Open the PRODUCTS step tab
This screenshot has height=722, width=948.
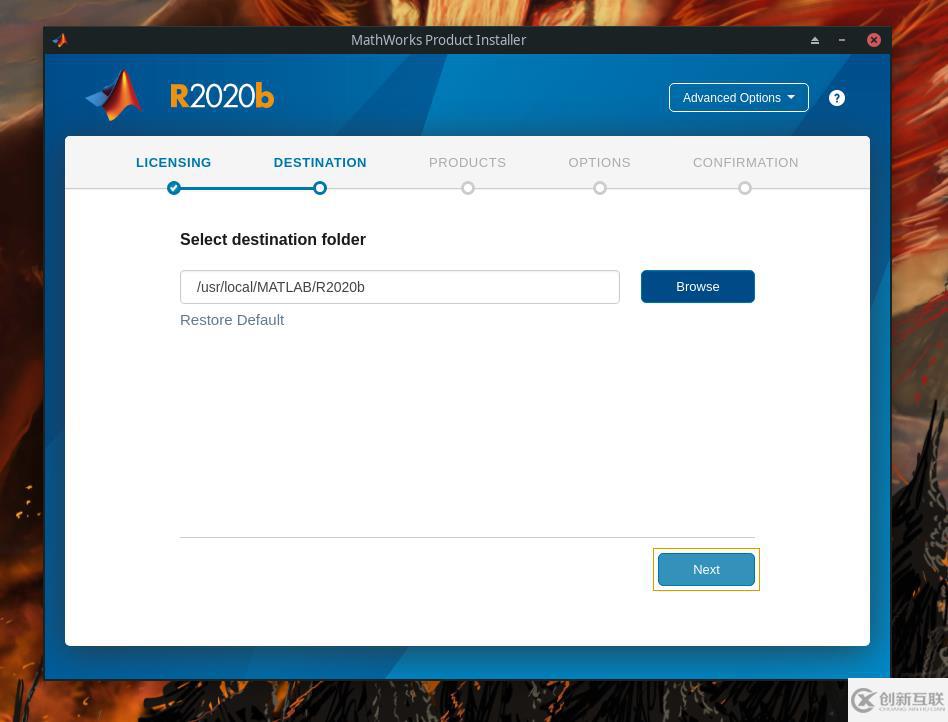[467, 163]
